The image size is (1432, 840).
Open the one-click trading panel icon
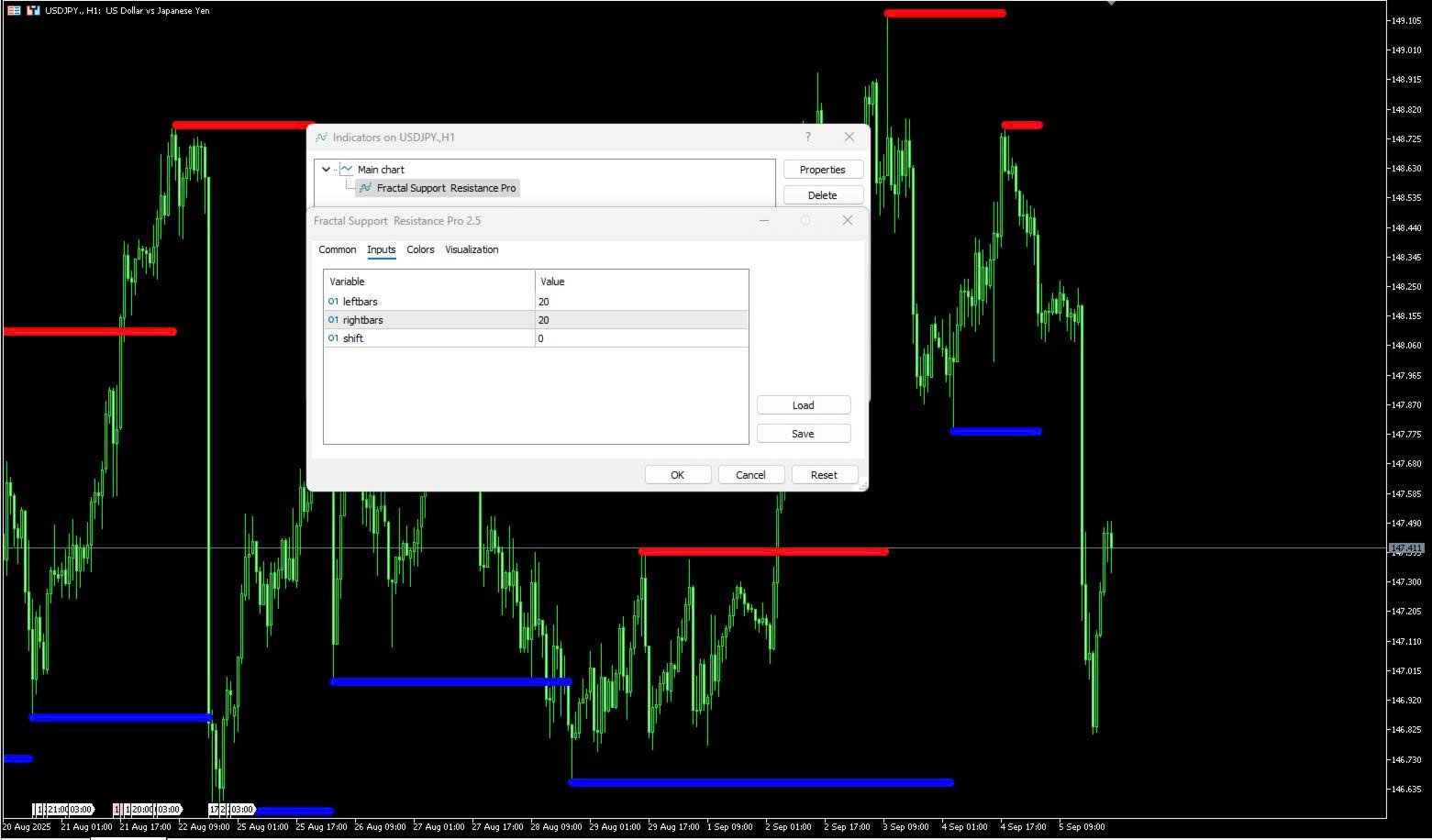tap(33, 11)
